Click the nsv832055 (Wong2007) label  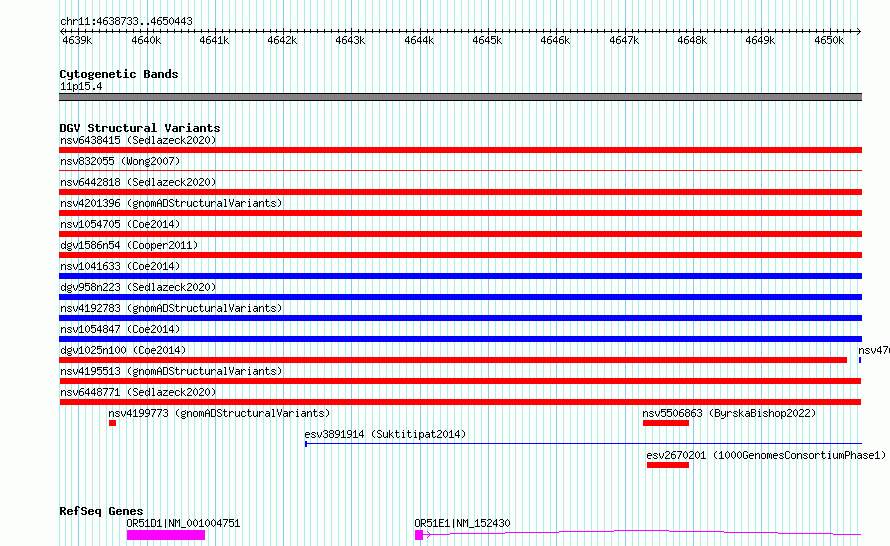[x=120, y=161]
